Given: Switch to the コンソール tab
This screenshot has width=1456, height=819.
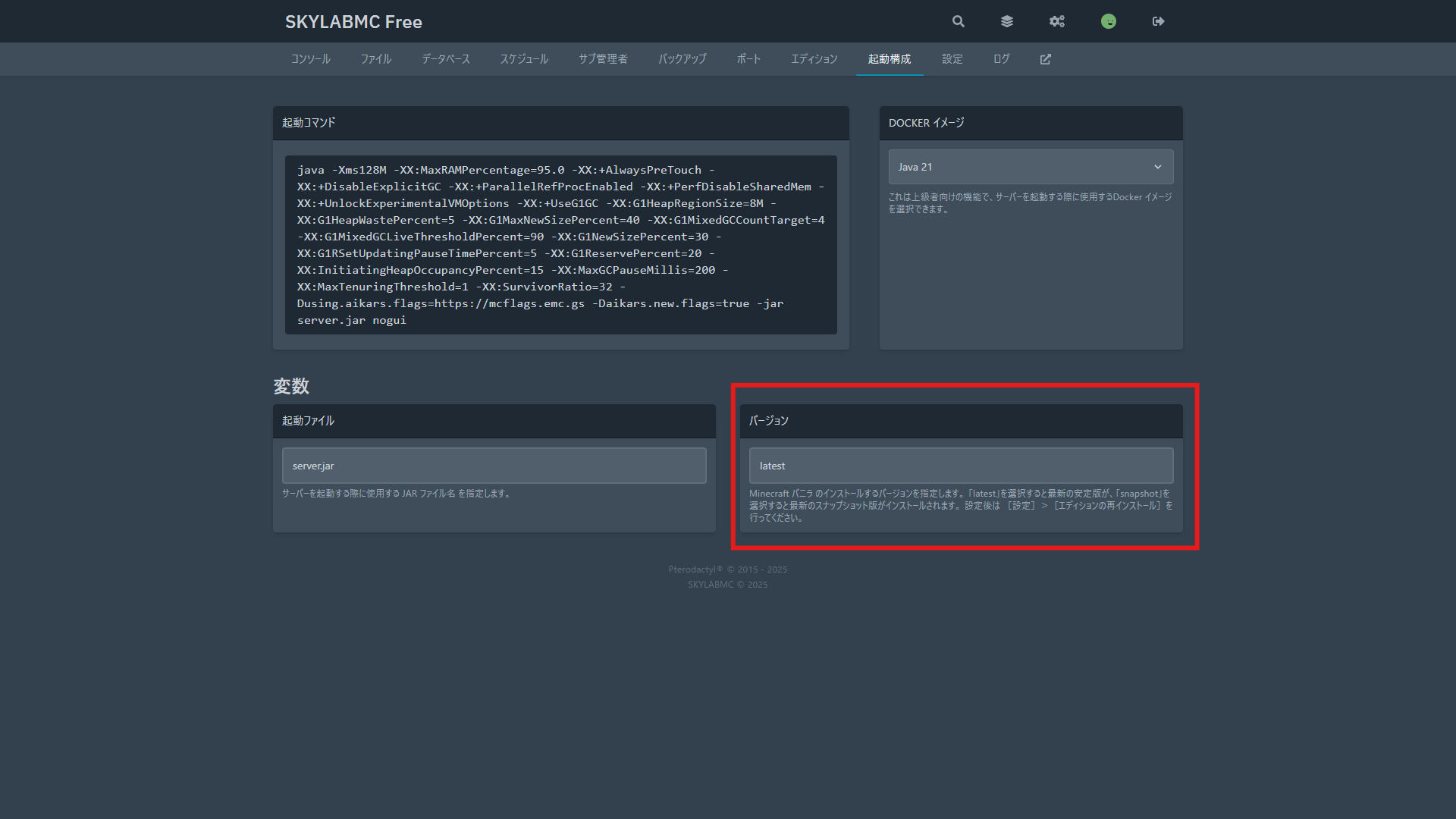Looking at the screenshot, I should coord(311,59).
